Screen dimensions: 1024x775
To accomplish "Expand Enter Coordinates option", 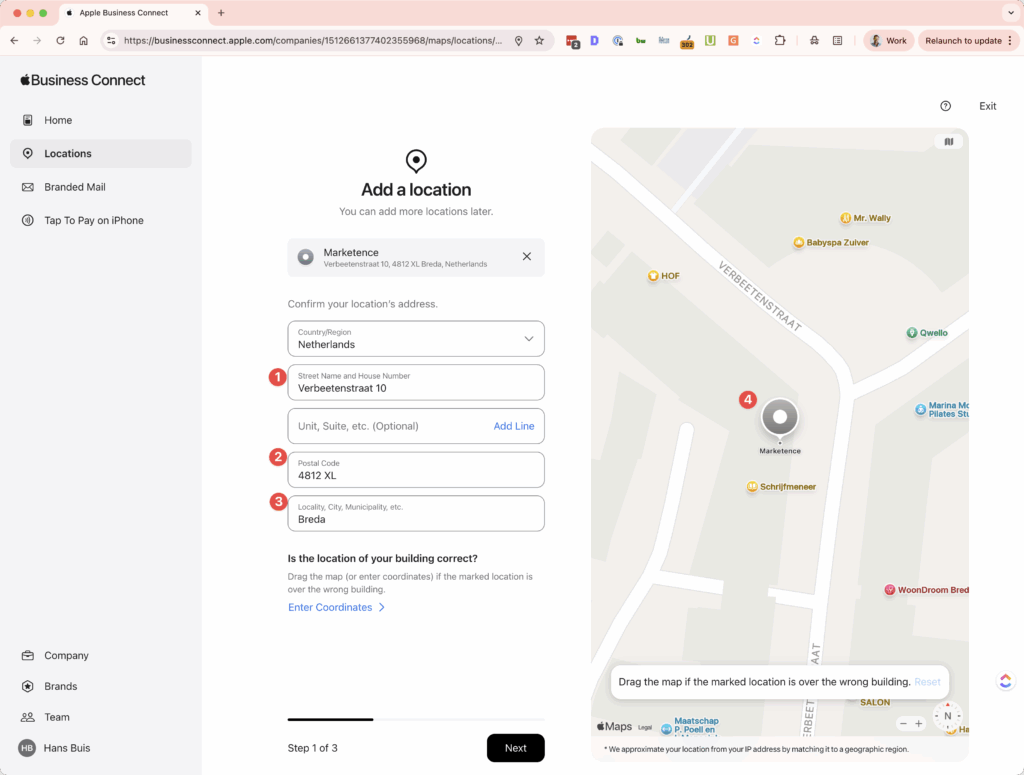I will 336,607.
